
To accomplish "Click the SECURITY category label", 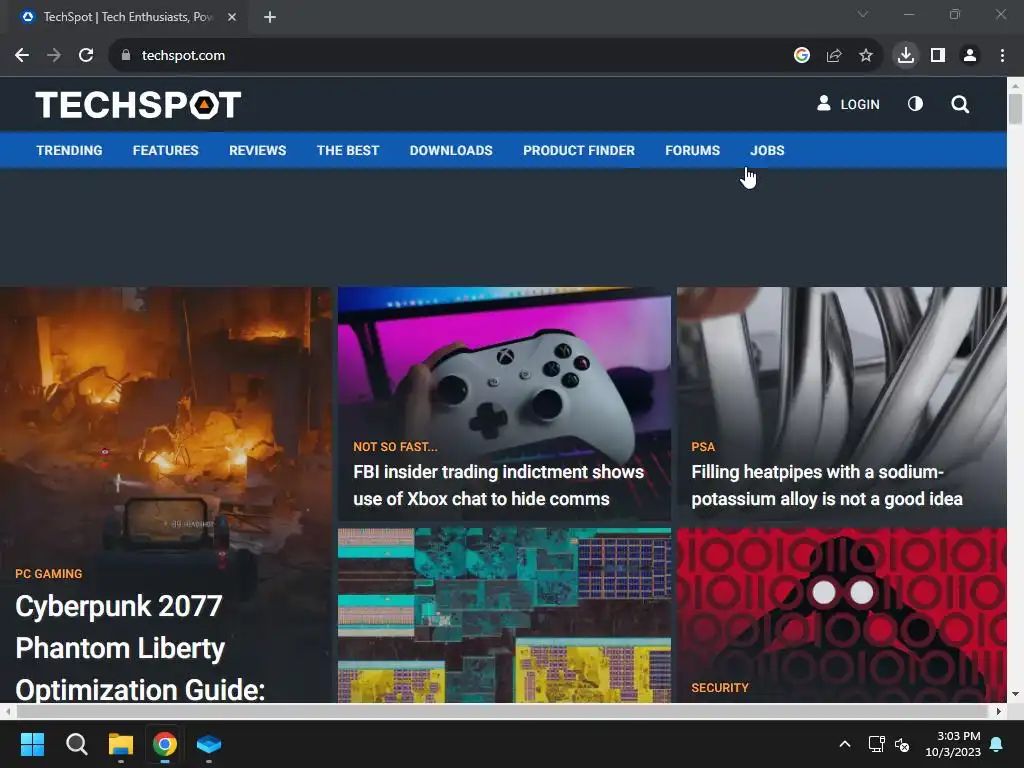I will coord(720,688).
